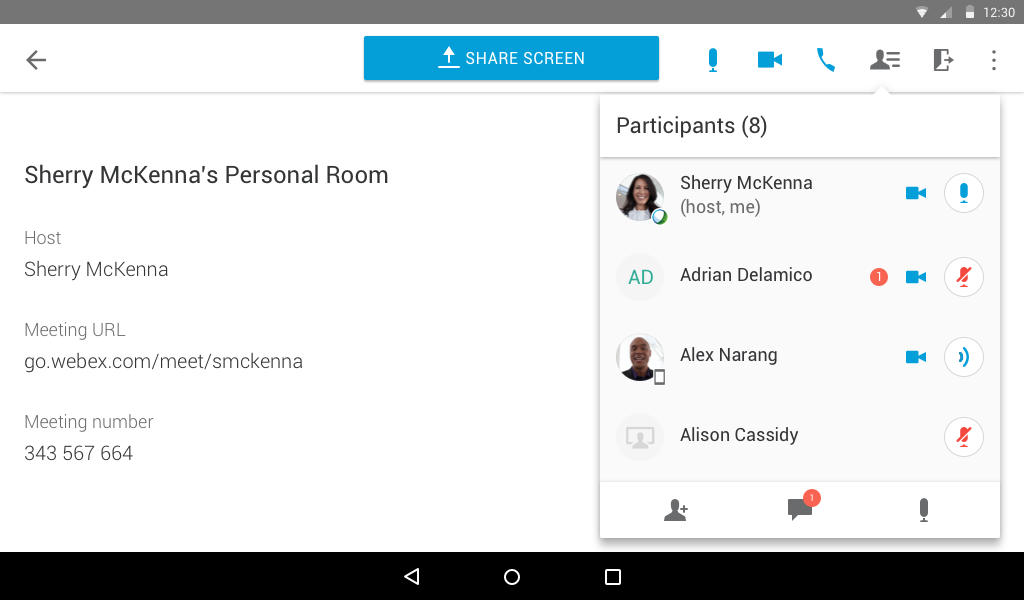Click Sherry McKenna's video camera icon

916,193
